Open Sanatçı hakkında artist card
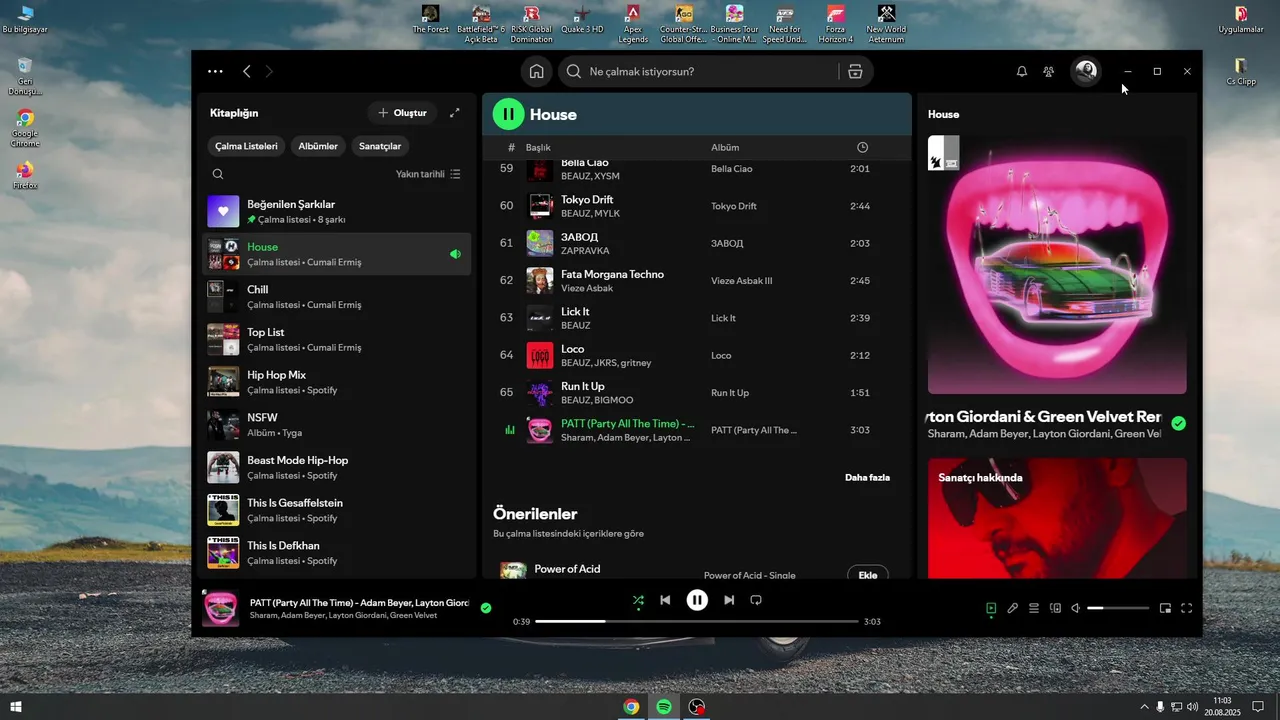 1057,518
